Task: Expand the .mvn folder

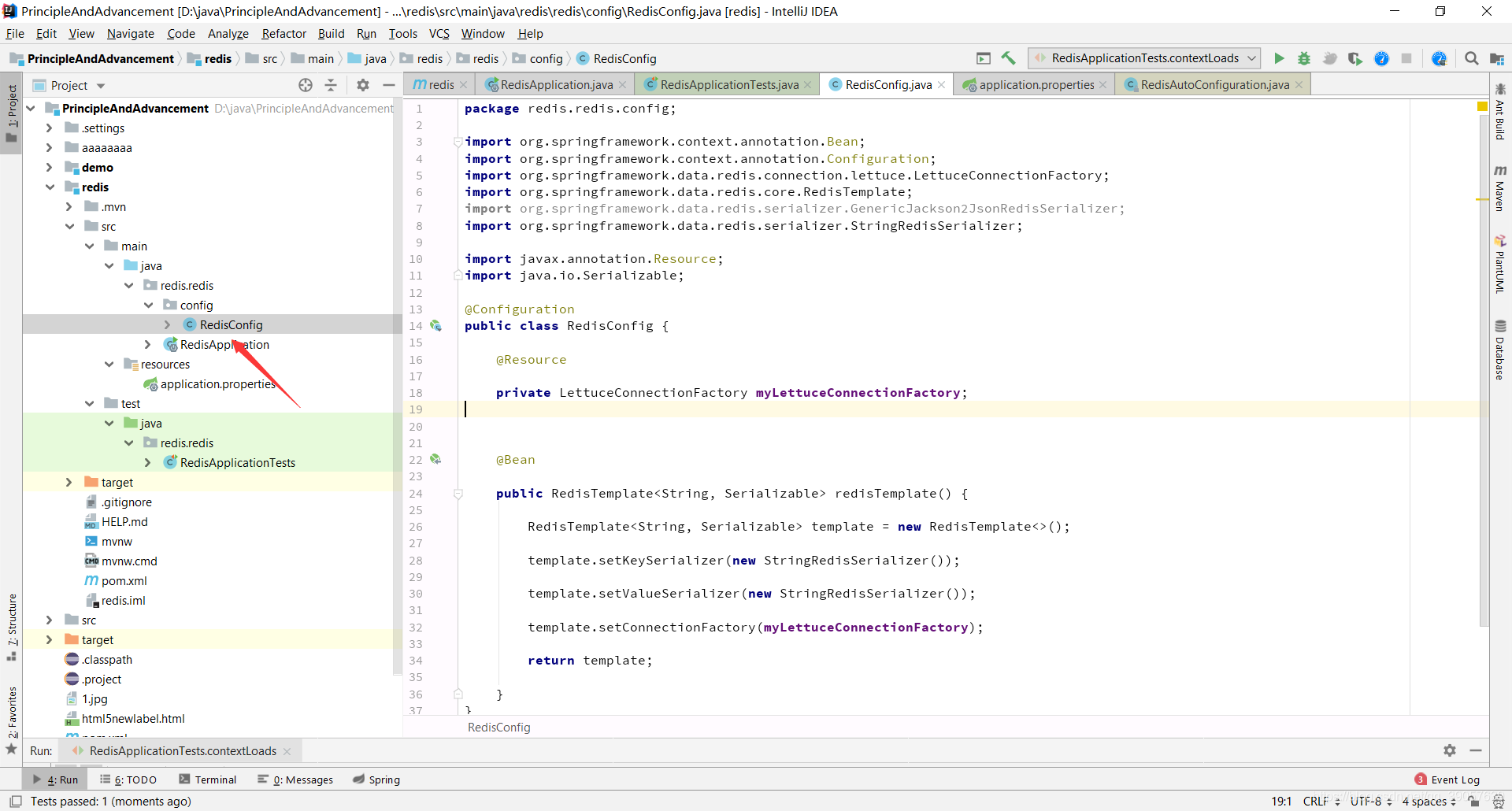Action: pyautogui.click(x=69, y=206)
